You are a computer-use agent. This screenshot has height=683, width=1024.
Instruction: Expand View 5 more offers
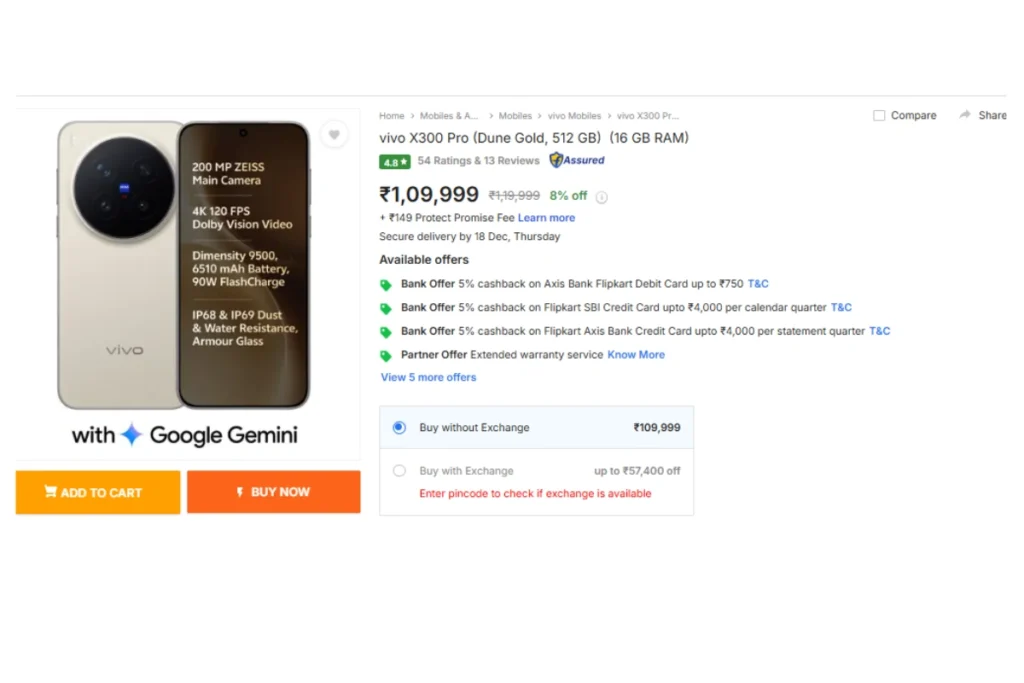pos(428,378)
